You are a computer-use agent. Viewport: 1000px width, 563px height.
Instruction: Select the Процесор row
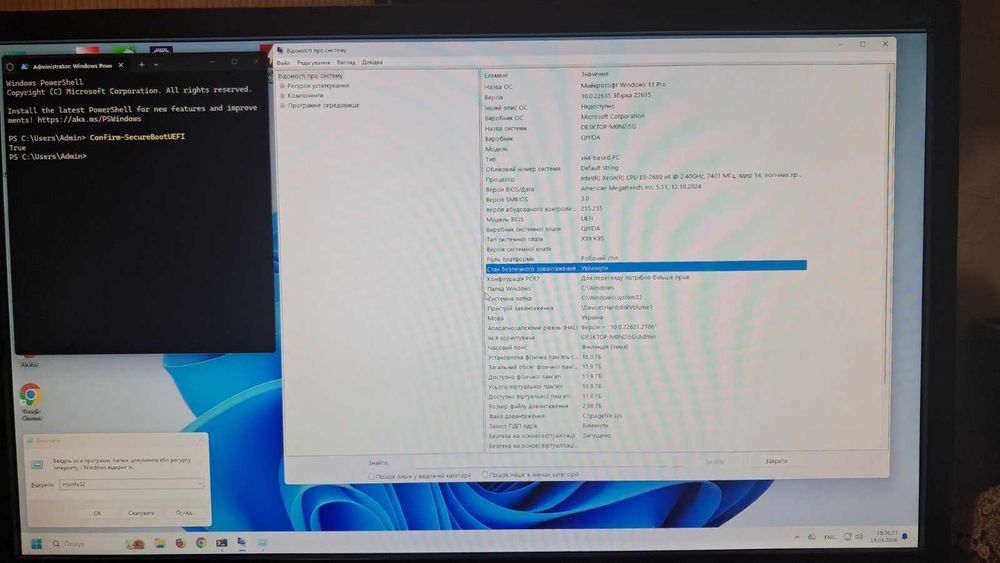pyautogui.click(x=644, y=179)
